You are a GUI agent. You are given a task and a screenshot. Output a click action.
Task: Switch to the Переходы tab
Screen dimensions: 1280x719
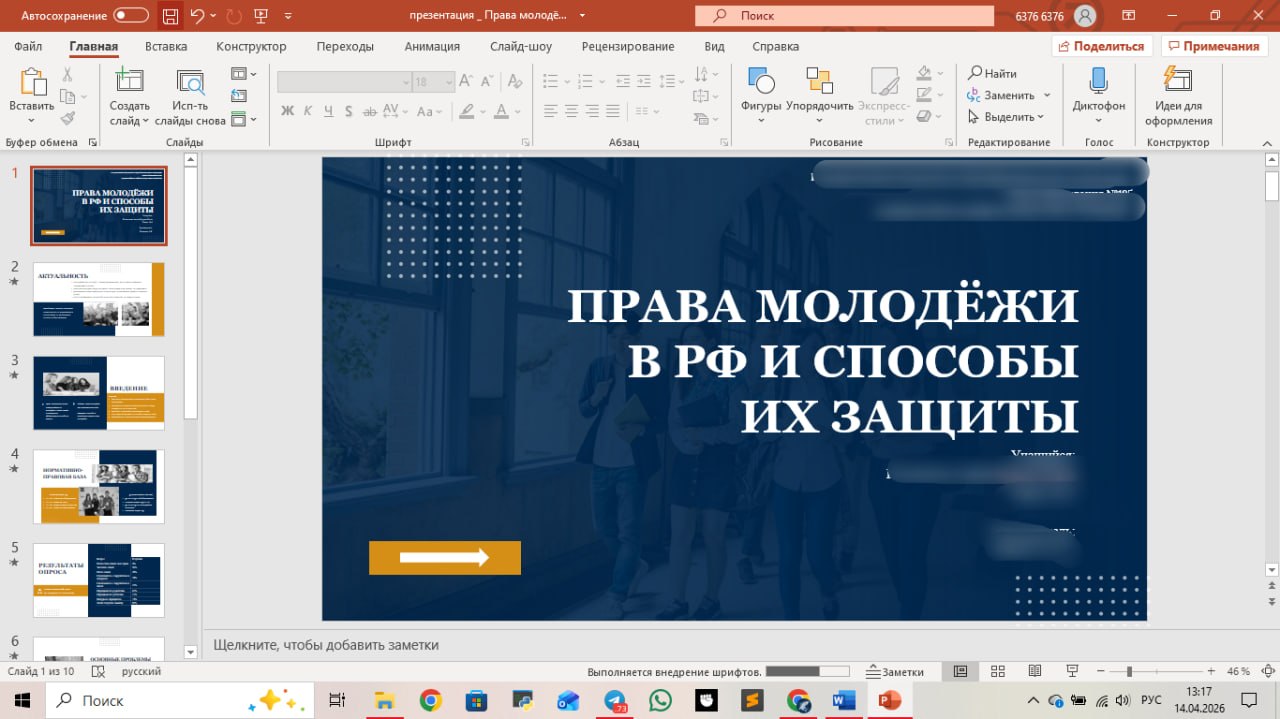tap(345, 46)
